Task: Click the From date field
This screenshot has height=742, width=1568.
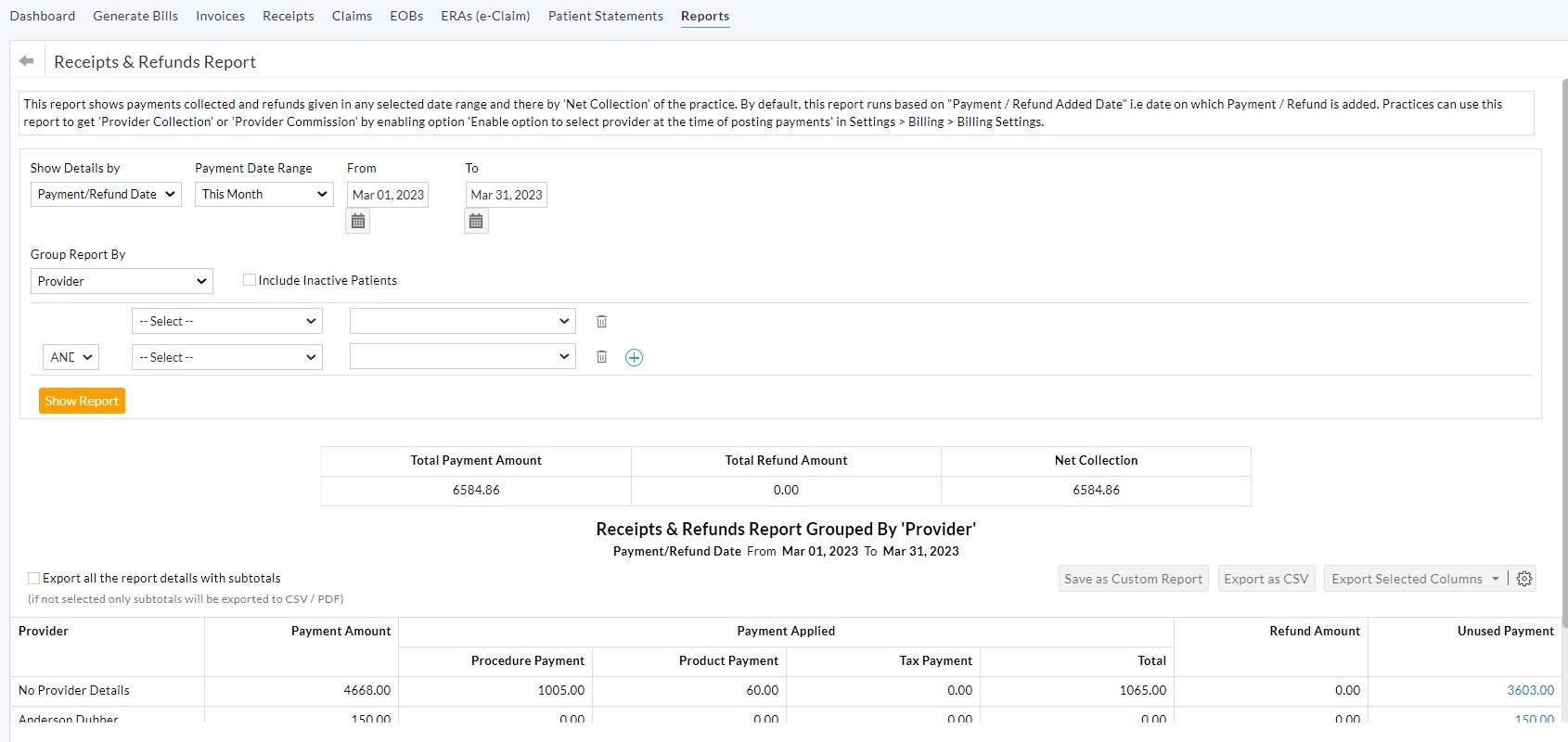Action: (x=388, y=195)
